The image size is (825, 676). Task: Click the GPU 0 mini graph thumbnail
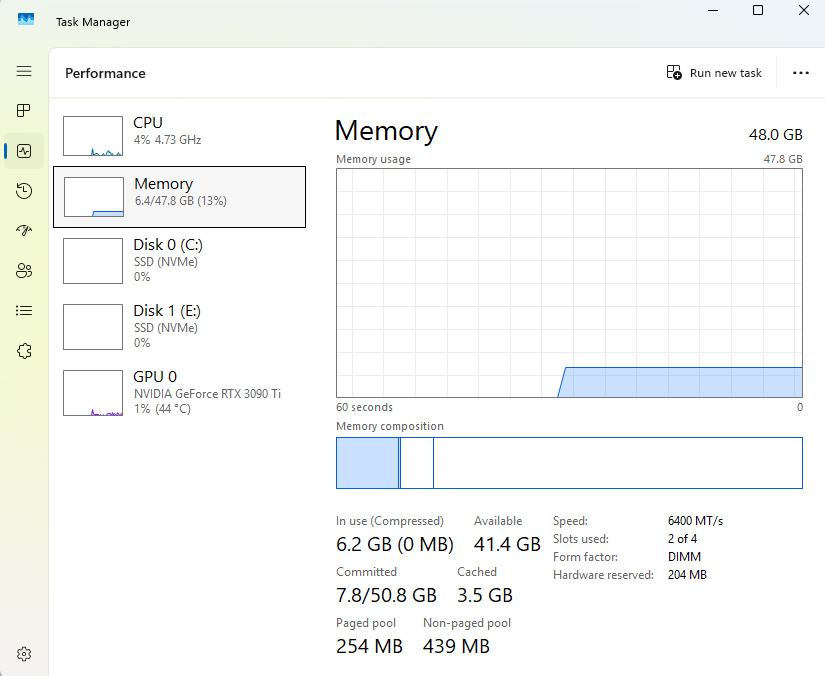[x=93, y=393]
